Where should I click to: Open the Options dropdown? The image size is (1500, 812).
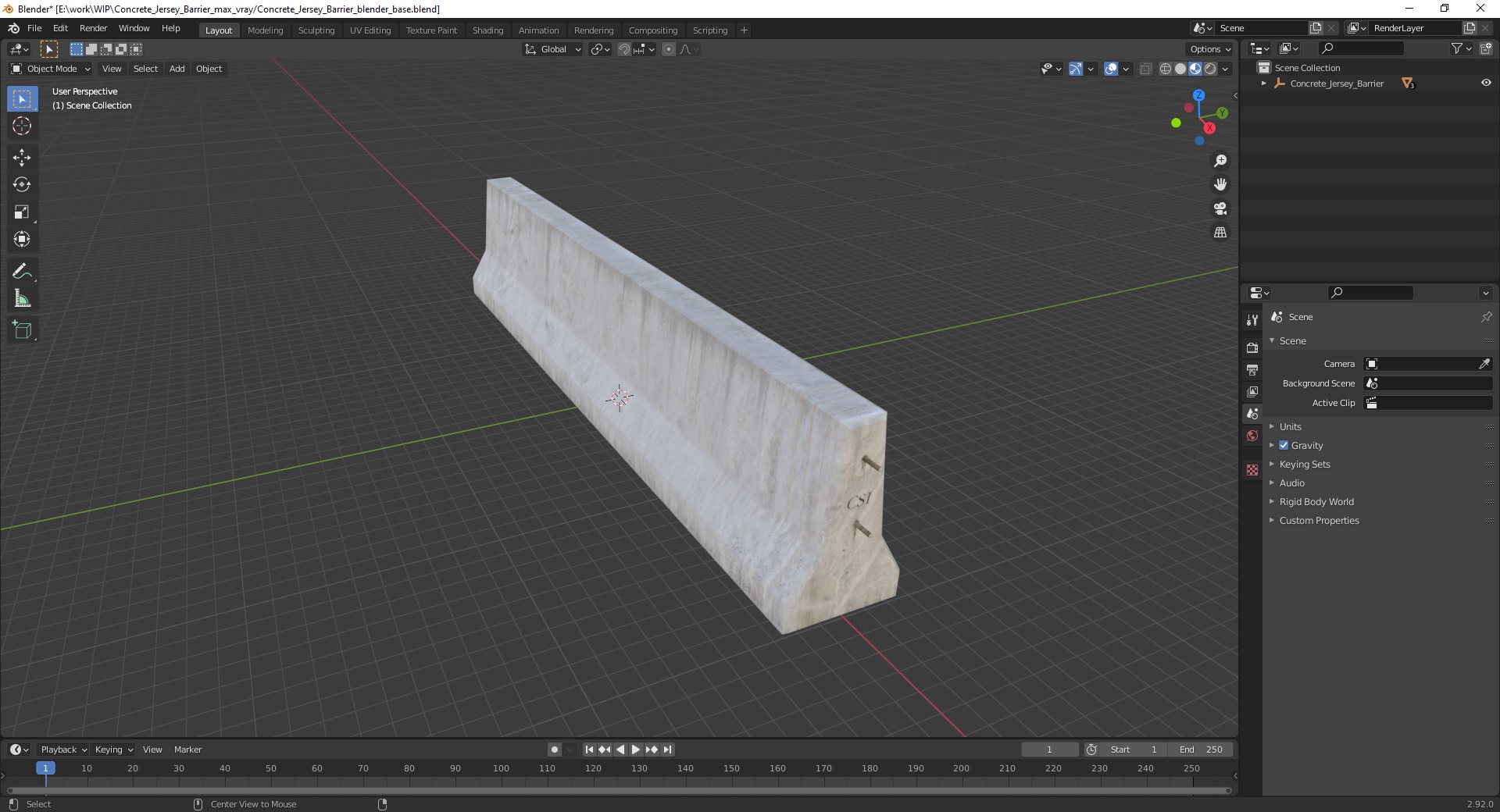tap(1210, 49)
